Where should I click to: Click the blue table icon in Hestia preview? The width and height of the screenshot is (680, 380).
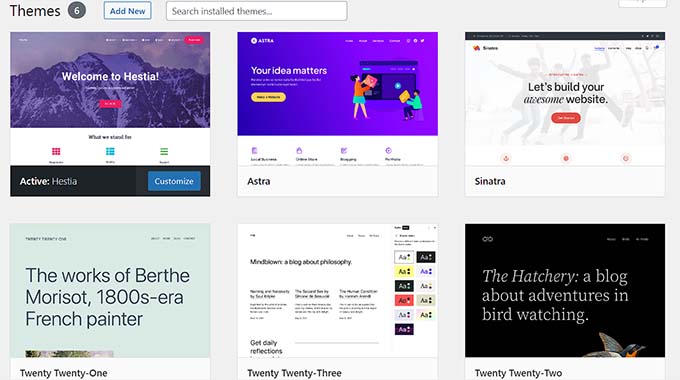click(x=110, y=151)
